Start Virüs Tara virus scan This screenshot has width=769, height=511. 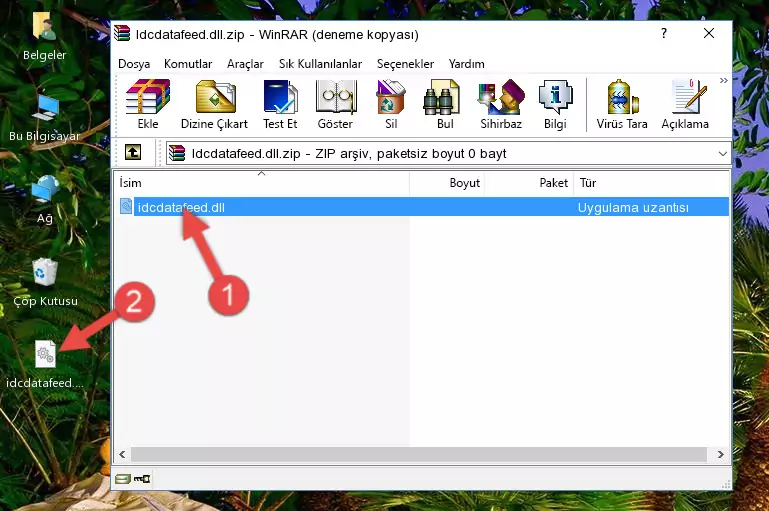pyautogui.click(x=622, y=104)
